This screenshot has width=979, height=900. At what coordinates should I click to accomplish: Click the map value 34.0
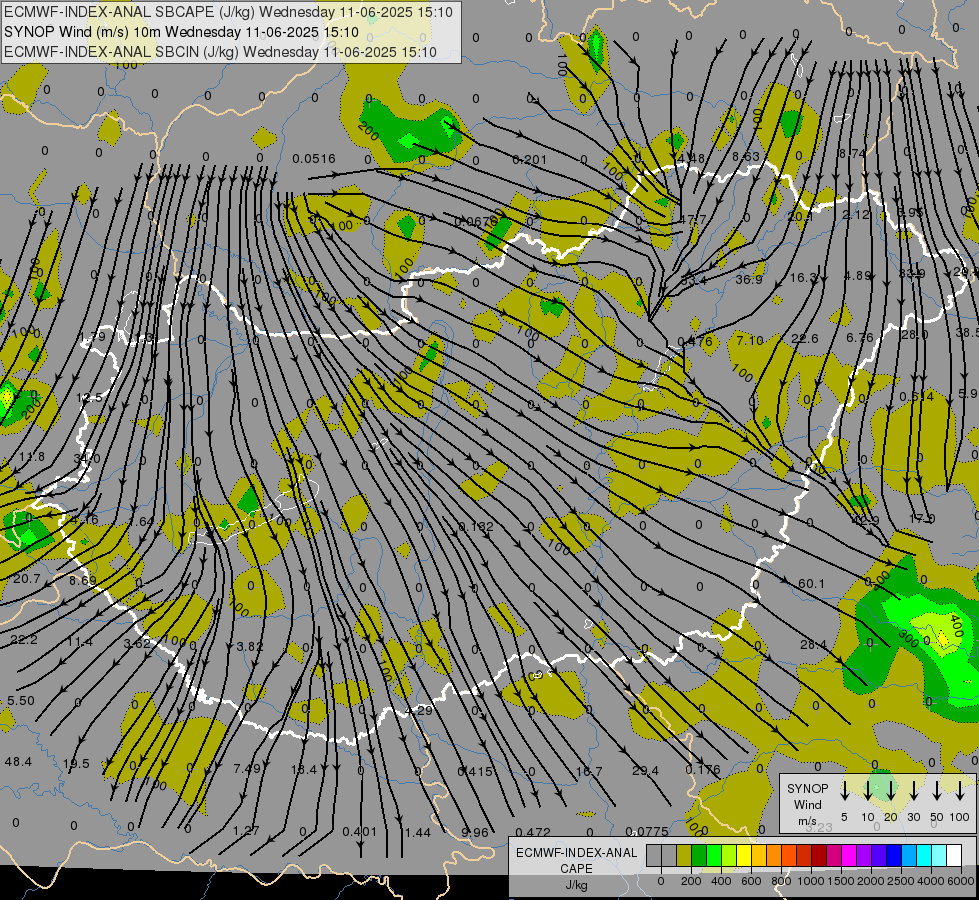(x=87, y=458)
